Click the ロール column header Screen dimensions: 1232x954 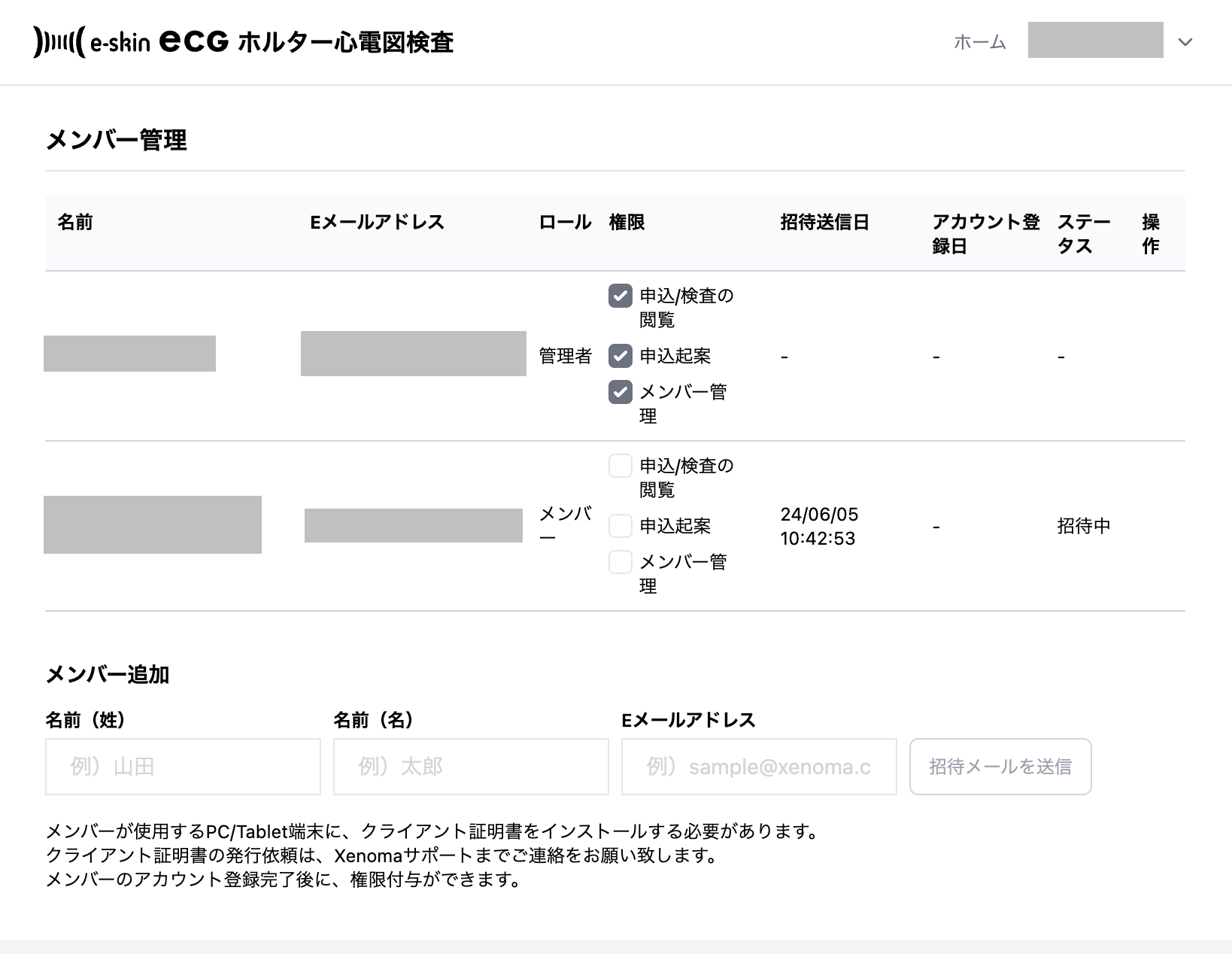click(565, 222)
